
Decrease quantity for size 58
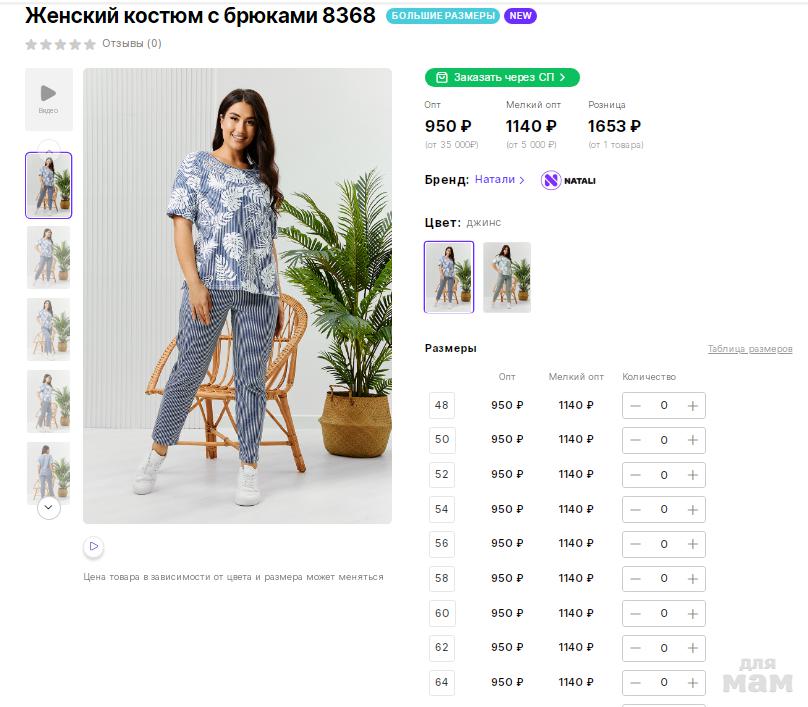click(636, 578)
